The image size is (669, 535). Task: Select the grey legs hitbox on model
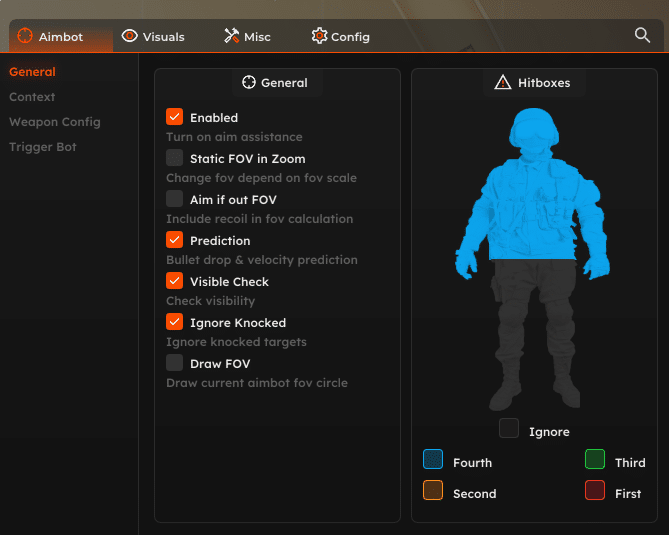(x=535, y=333)
